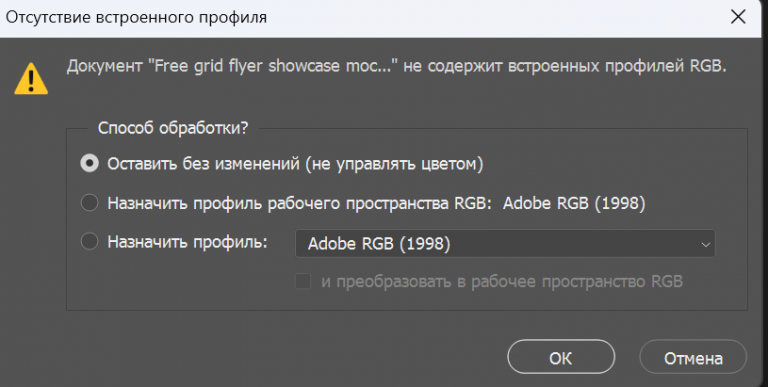
Task: Click the yellow warning triangle icon
Action: click(x=31, y=78)
